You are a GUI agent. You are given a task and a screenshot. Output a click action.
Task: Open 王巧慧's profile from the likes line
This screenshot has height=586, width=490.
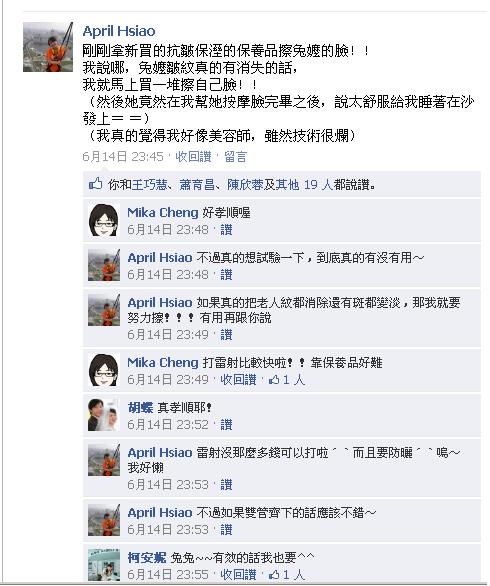(150, 184)
